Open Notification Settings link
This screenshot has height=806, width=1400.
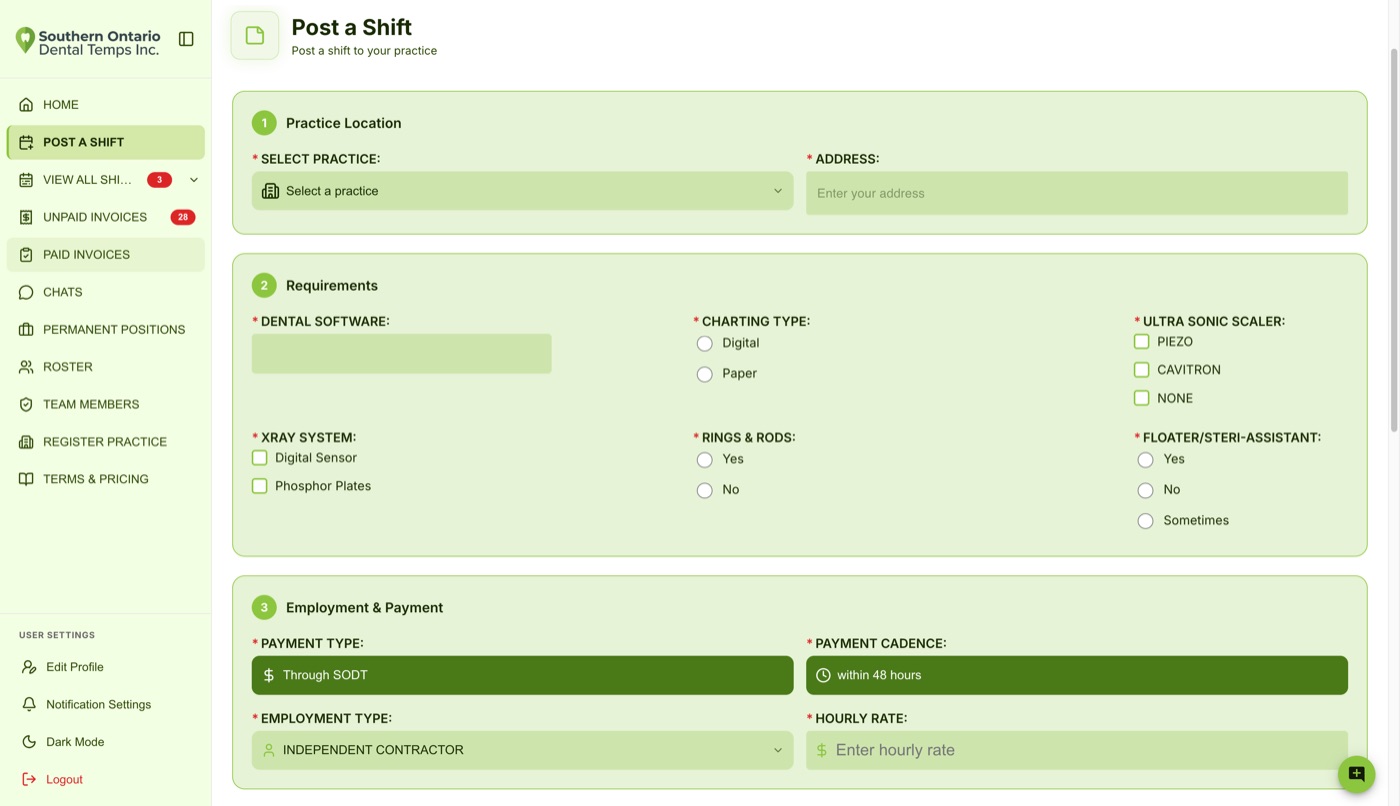tap(98, 704)
